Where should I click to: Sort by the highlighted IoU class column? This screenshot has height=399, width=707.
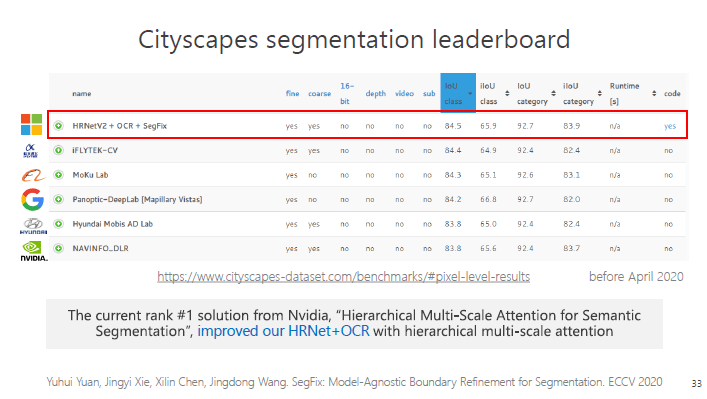coord(458,93)
